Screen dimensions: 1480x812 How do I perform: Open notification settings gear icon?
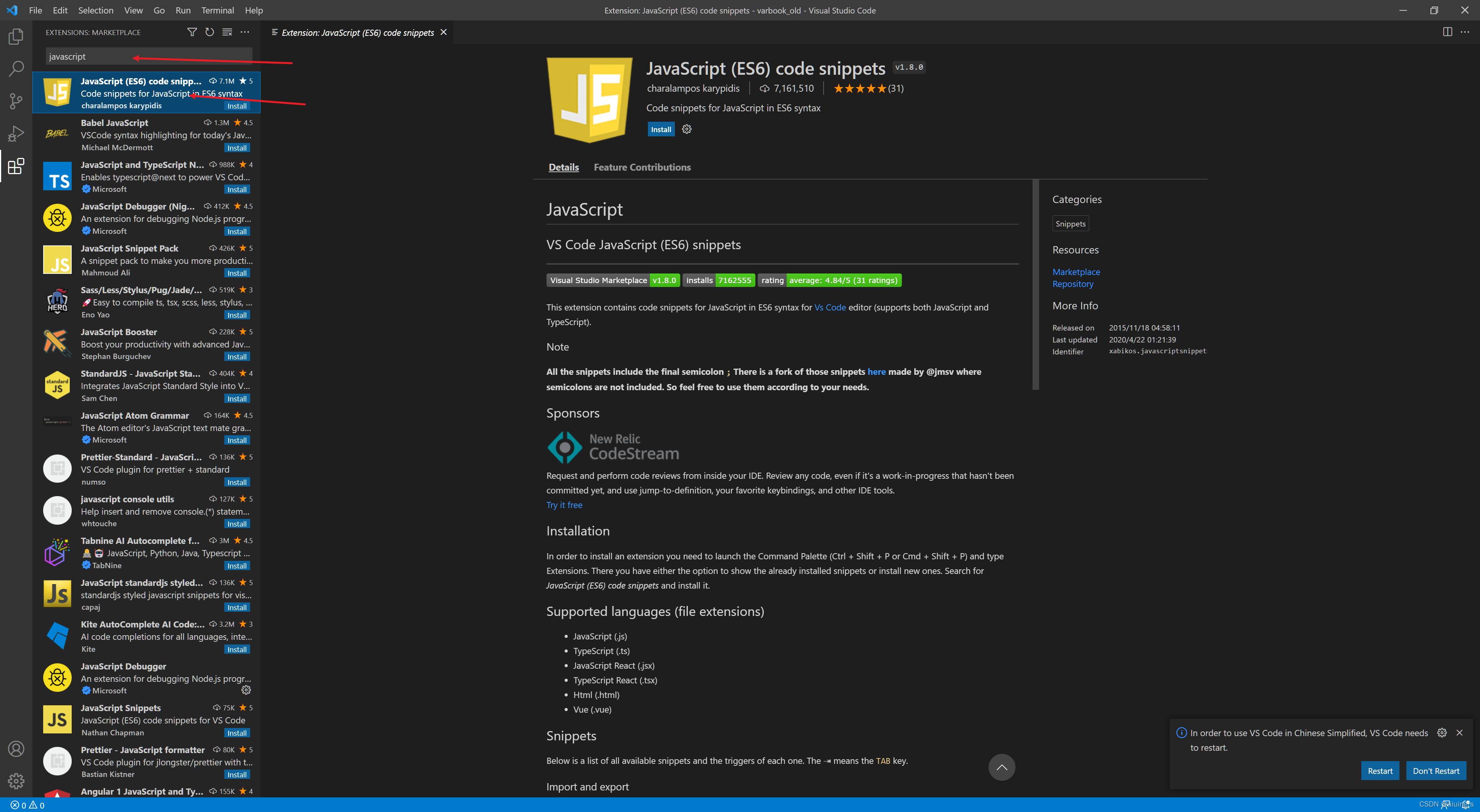point(1441,732)
